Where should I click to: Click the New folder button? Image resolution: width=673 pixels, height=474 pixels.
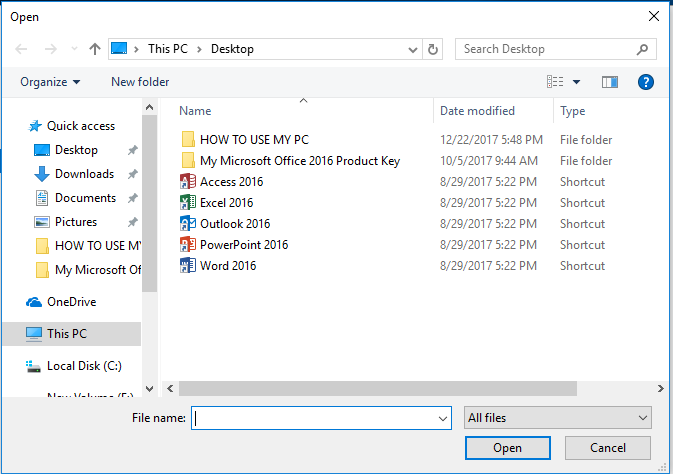tap(140, 82)
